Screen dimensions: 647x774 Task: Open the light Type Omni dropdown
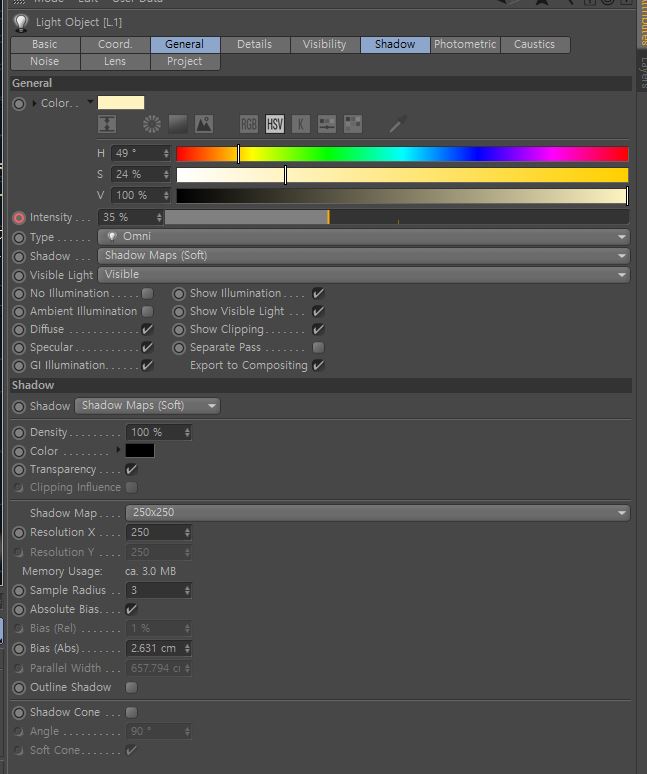364,237
